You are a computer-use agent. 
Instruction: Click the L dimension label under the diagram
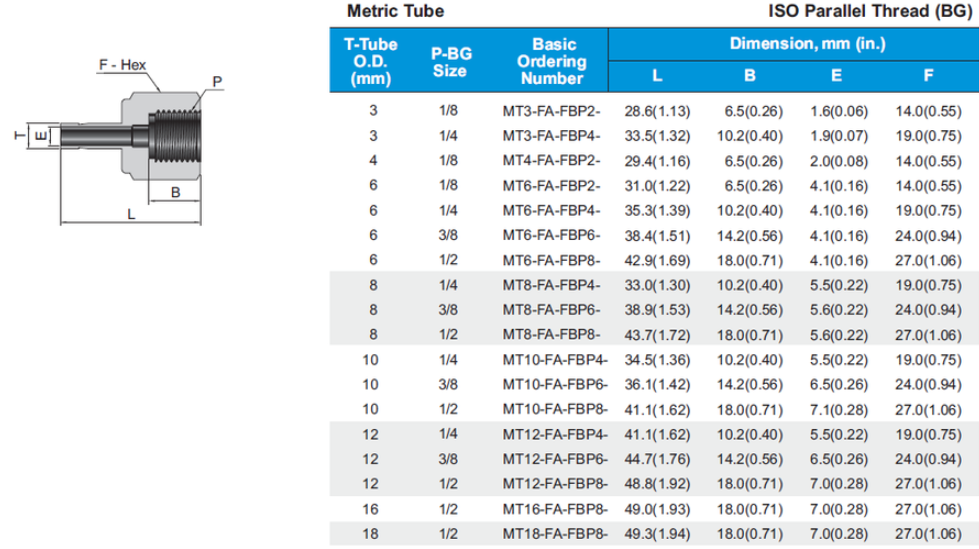click(131, 213)
